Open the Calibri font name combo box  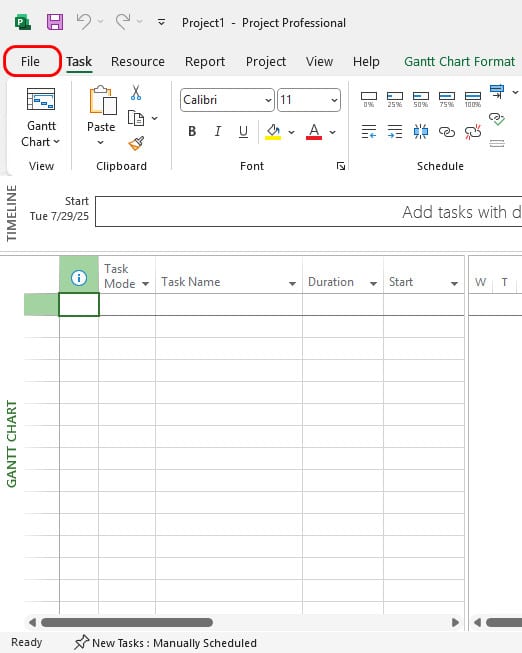[x=227, y=100]
